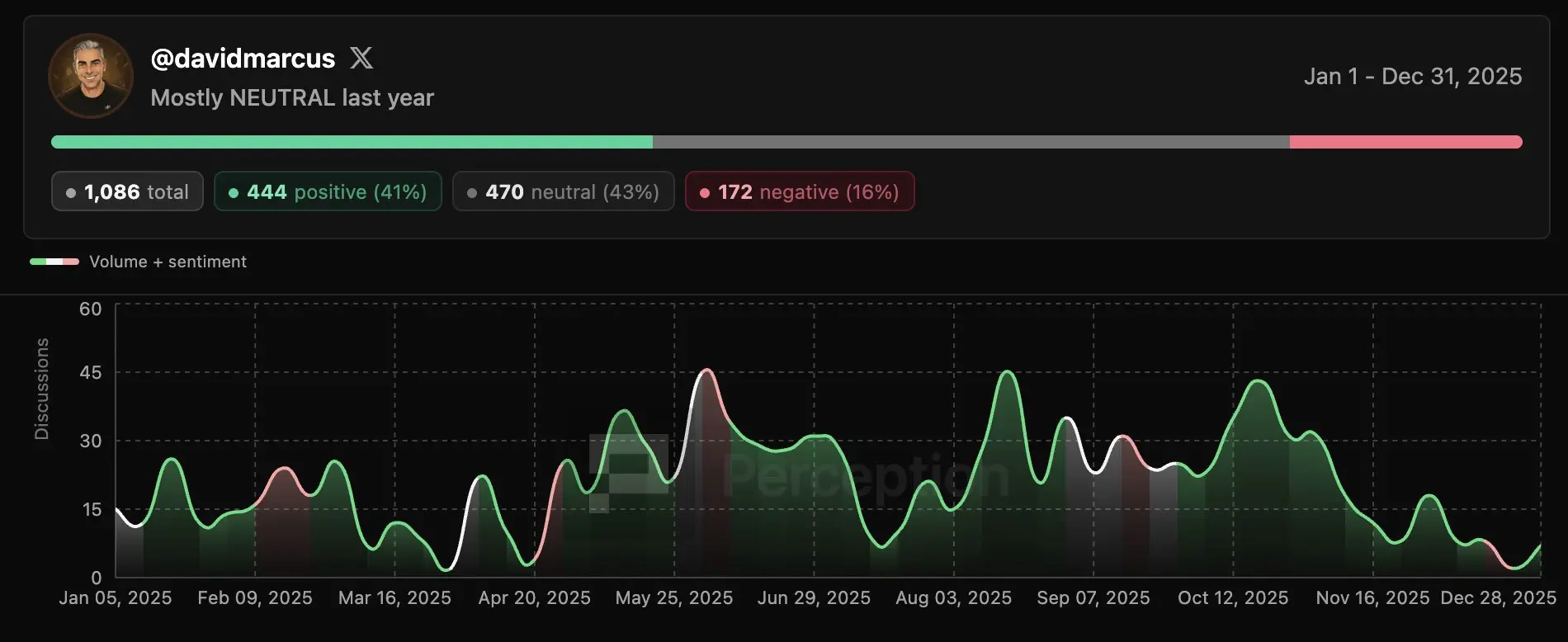The width and height of the screenshot is (1568, 642).
Task: Click the Jan 1 - Dec 31, 2025 date range
Action: pyautogui.click(x=1413, y=76)
